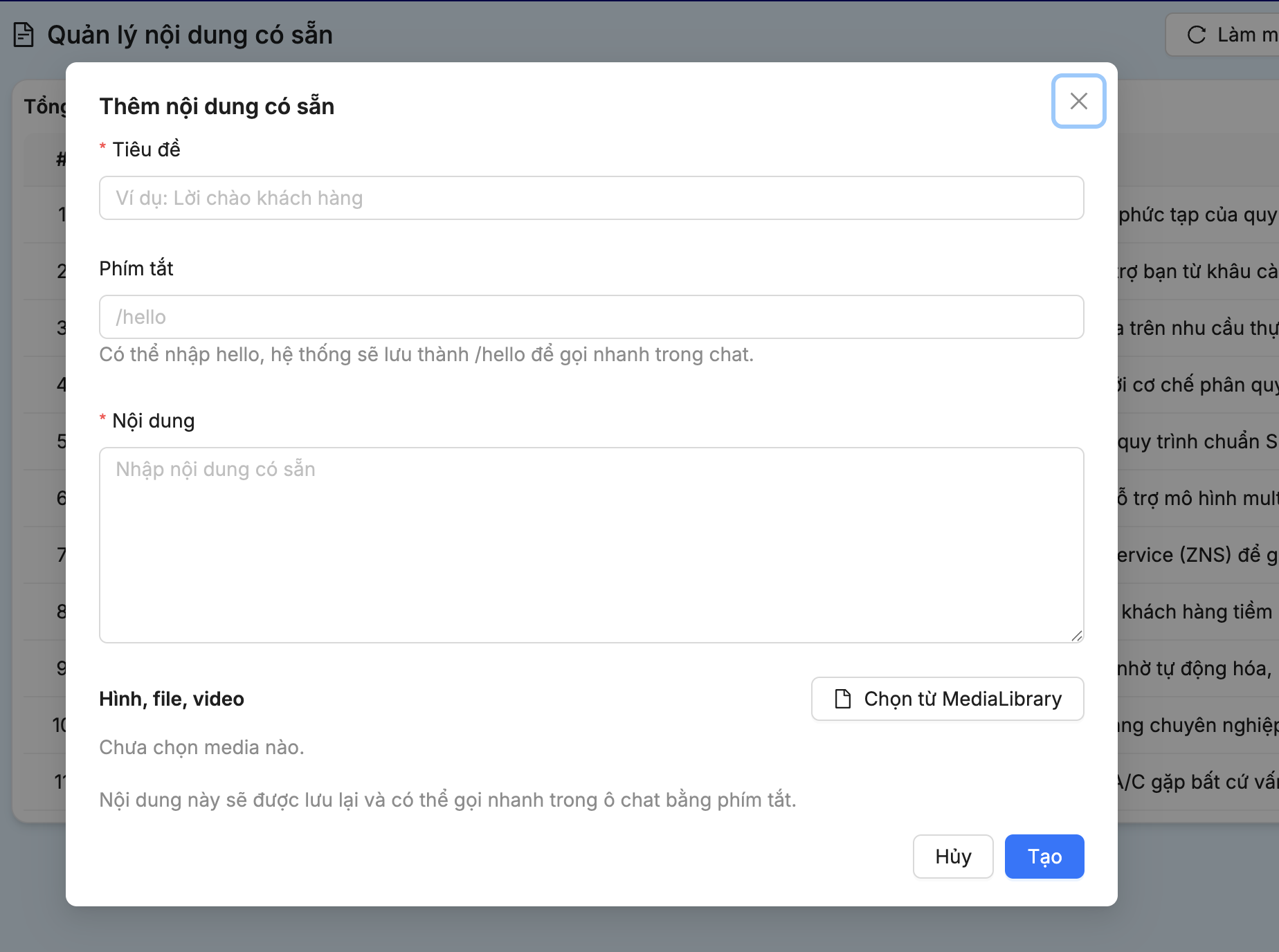Click the 'Quản lý nội dung có sẵn' page title

[190, 35]
